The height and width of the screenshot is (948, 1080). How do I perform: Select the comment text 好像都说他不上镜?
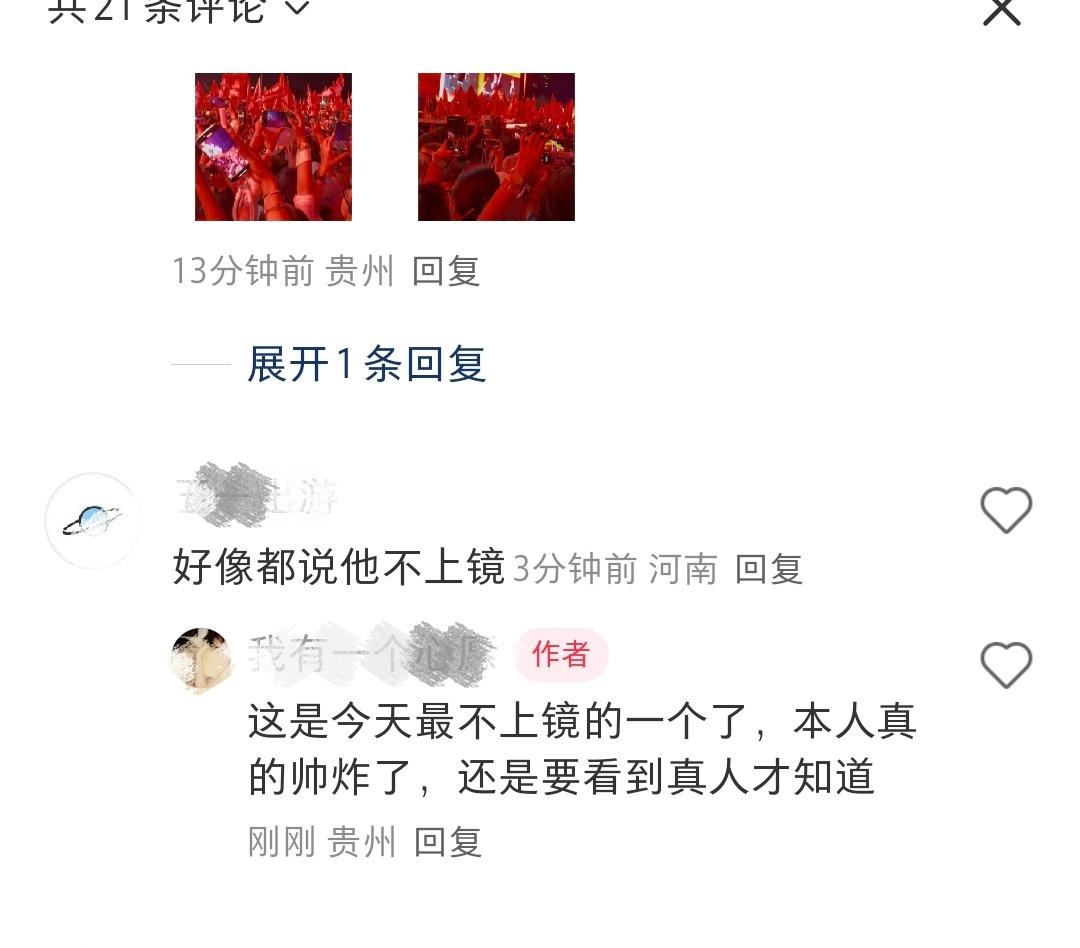339,568
